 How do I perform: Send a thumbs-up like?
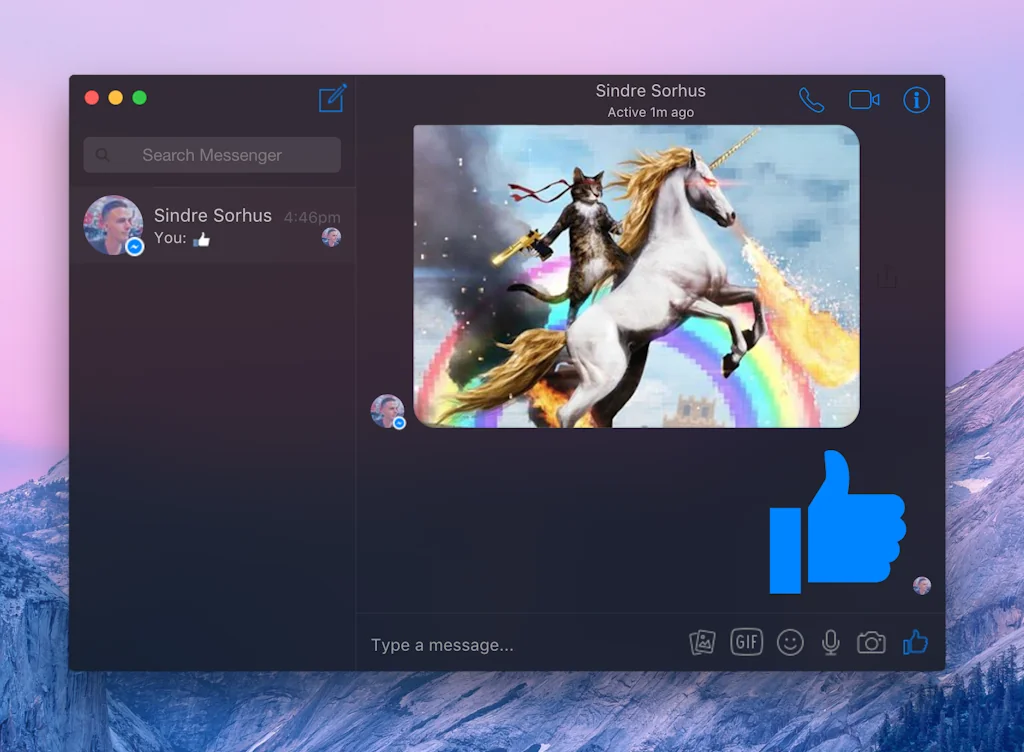[915, 642]
